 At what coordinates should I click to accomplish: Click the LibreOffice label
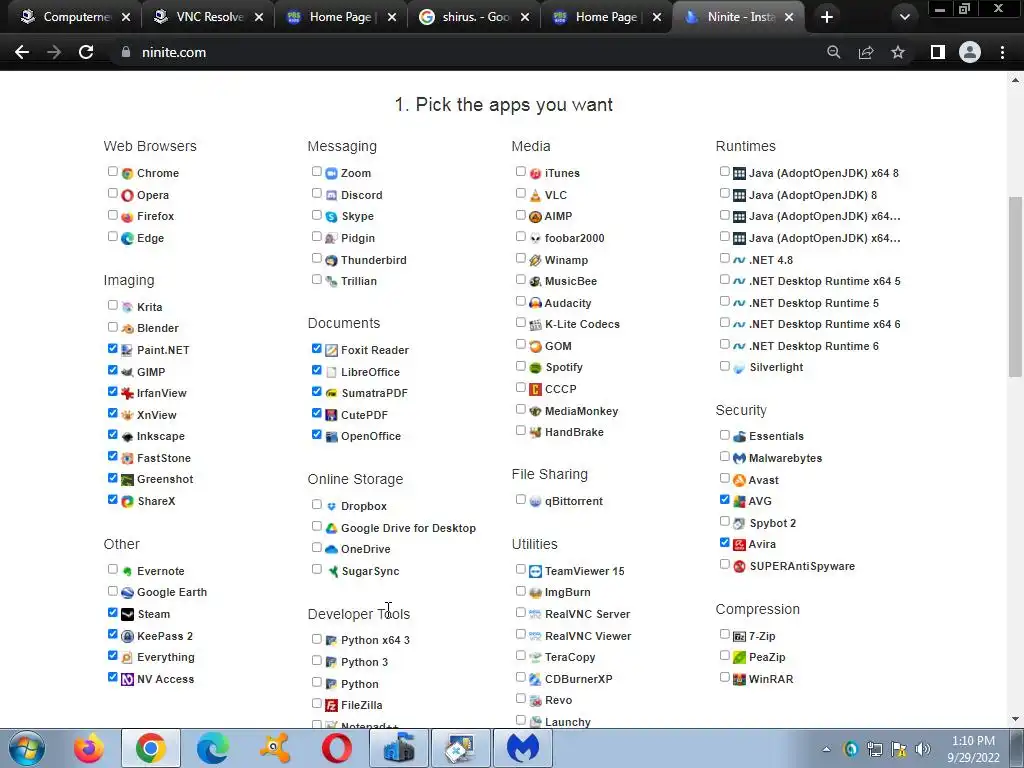point(370,372)
